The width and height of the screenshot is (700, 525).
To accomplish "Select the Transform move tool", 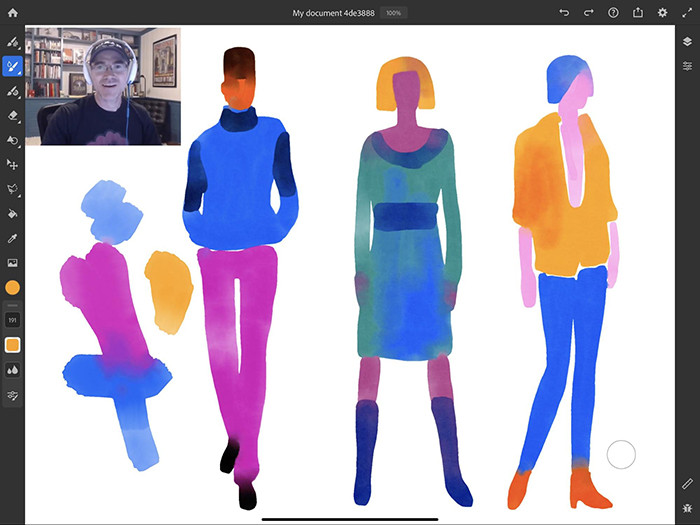I will tap(13, 163).
